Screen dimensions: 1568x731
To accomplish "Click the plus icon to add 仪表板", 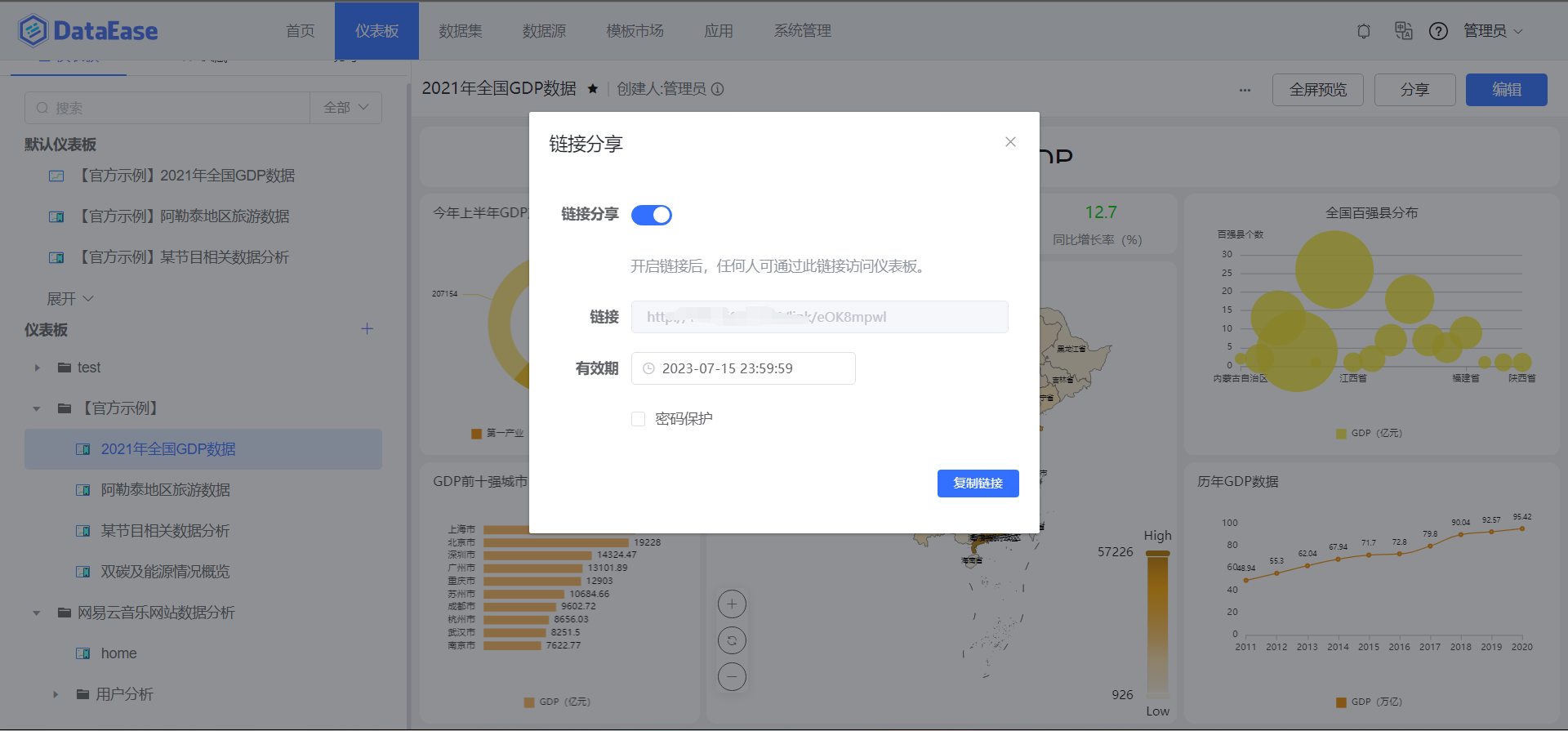I will point(367,329).
